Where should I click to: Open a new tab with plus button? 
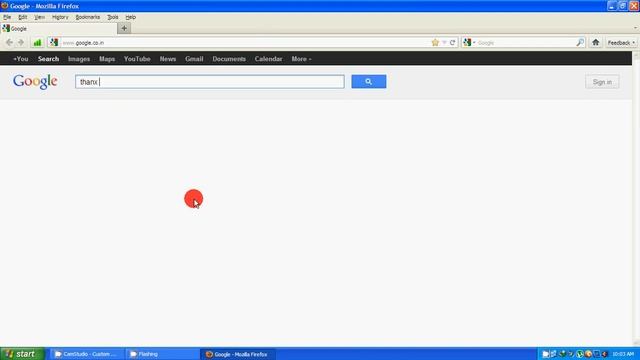pyautogui.click(x=124, y=28)
